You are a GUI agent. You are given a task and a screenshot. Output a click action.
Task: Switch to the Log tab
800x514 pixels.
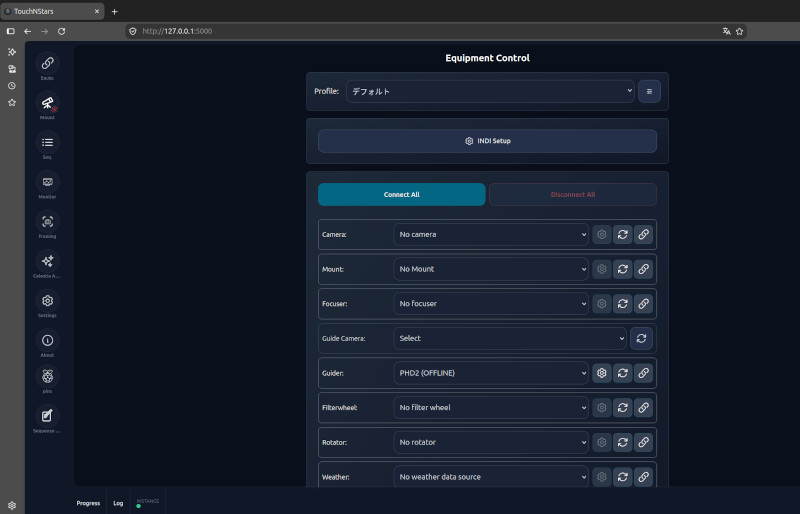[118, 503]
